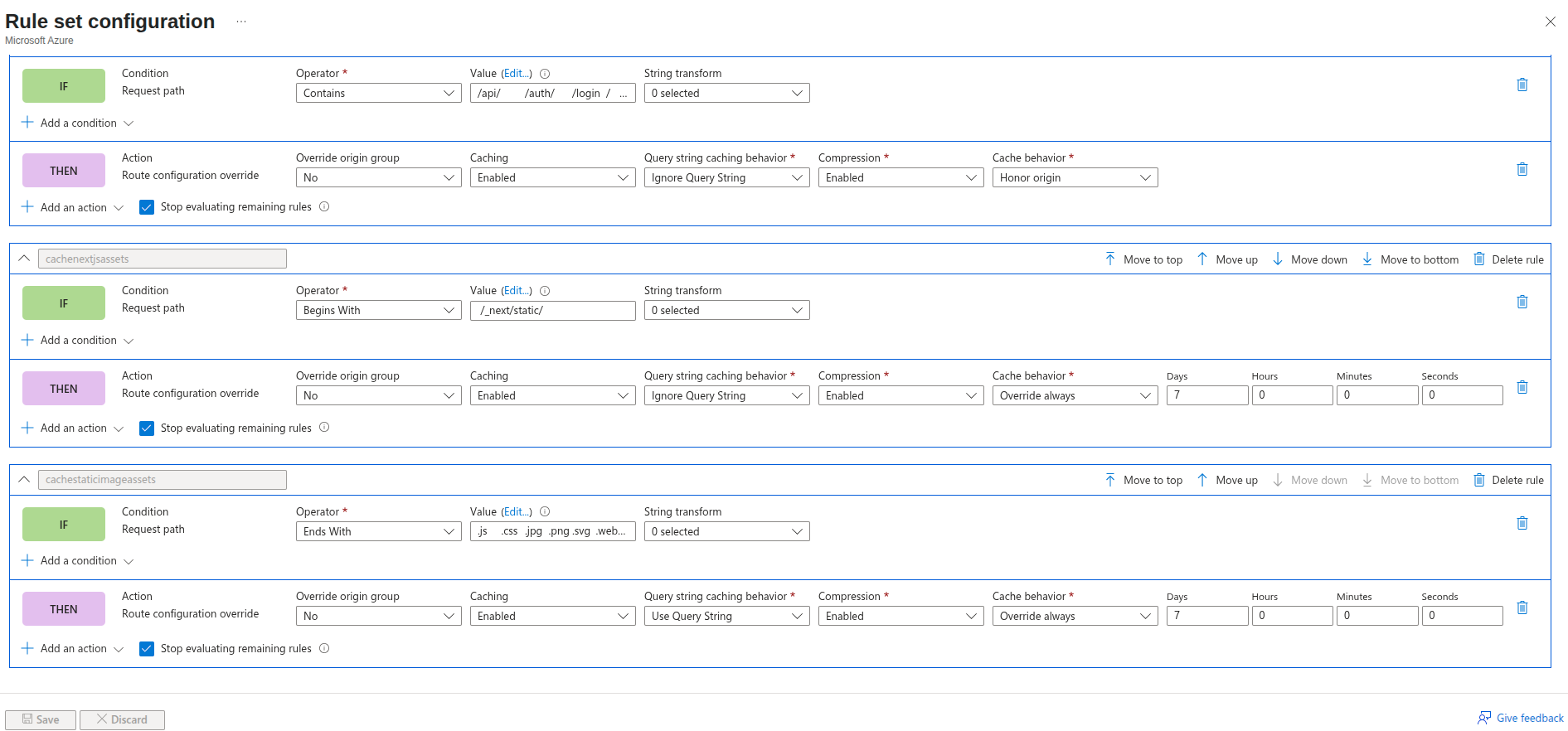The height and width of the screenshot is (731, 1568).
Task: Move cachenextjsassets rule to bottom
Action: (x=1410, y=259)
